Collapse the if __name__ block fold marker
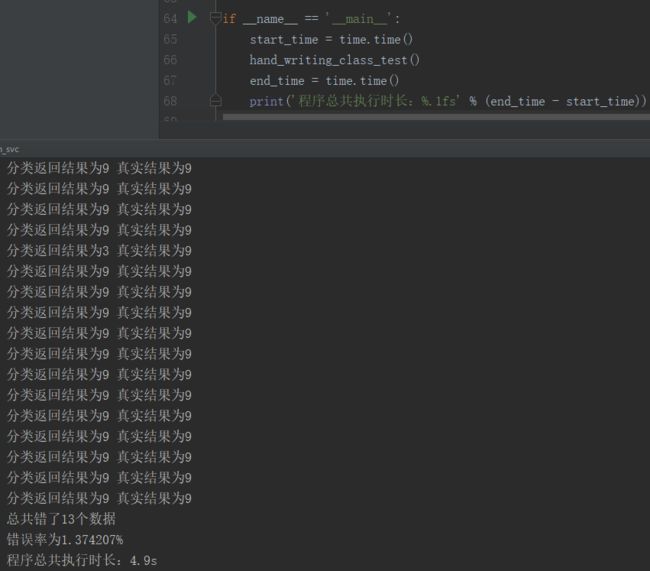 click(x=215, y=18)
